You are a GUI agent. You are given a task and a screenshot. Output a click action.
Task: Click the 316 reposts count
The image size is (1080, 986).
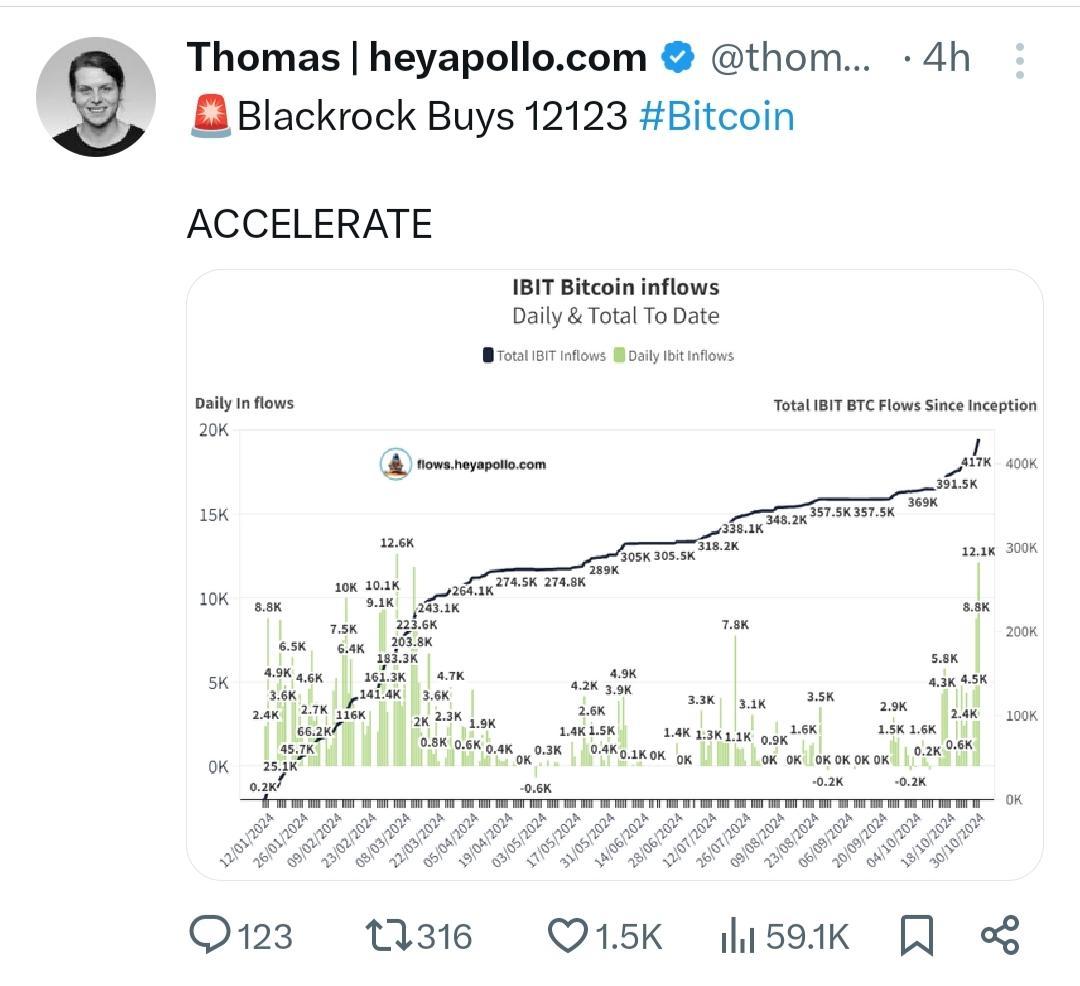point(444,937)
